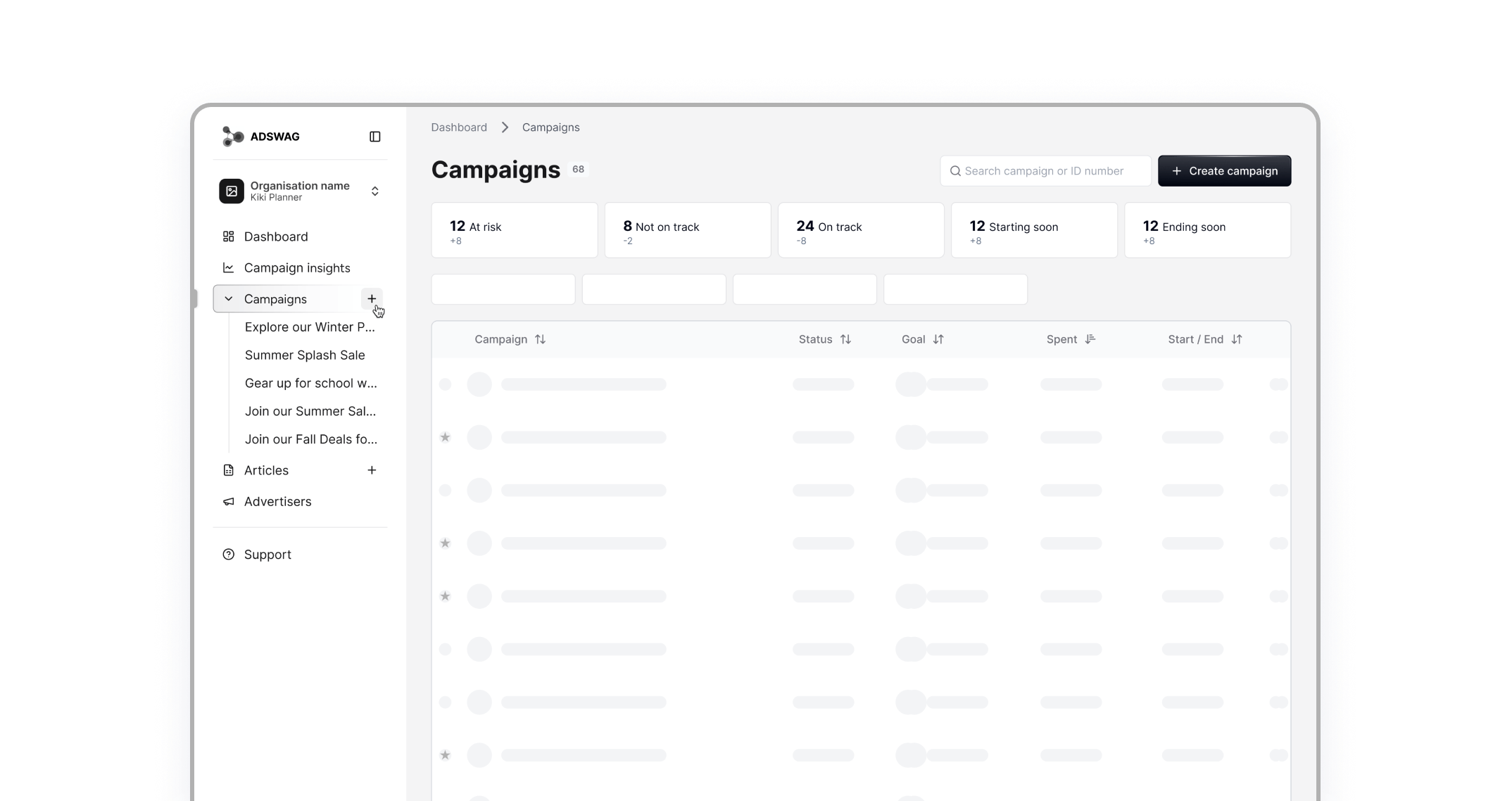Click the Advertisers megaphone icon

(228, 501)
